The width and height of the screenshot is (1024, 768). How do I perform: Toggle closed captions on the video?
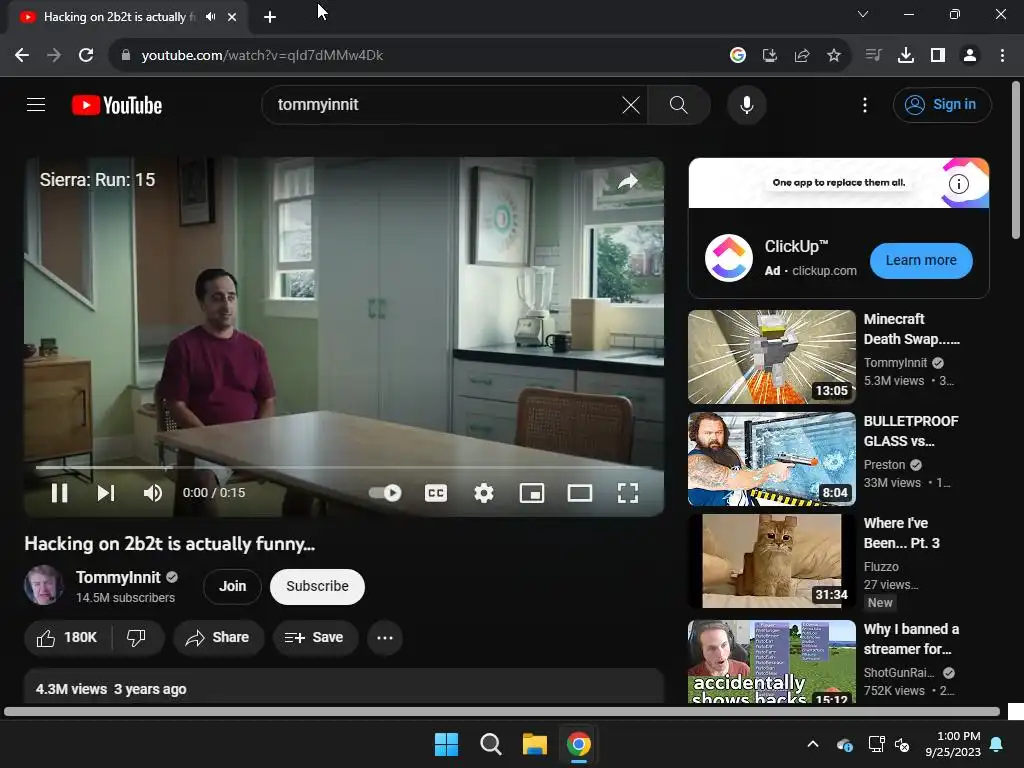tap(436, 493)
